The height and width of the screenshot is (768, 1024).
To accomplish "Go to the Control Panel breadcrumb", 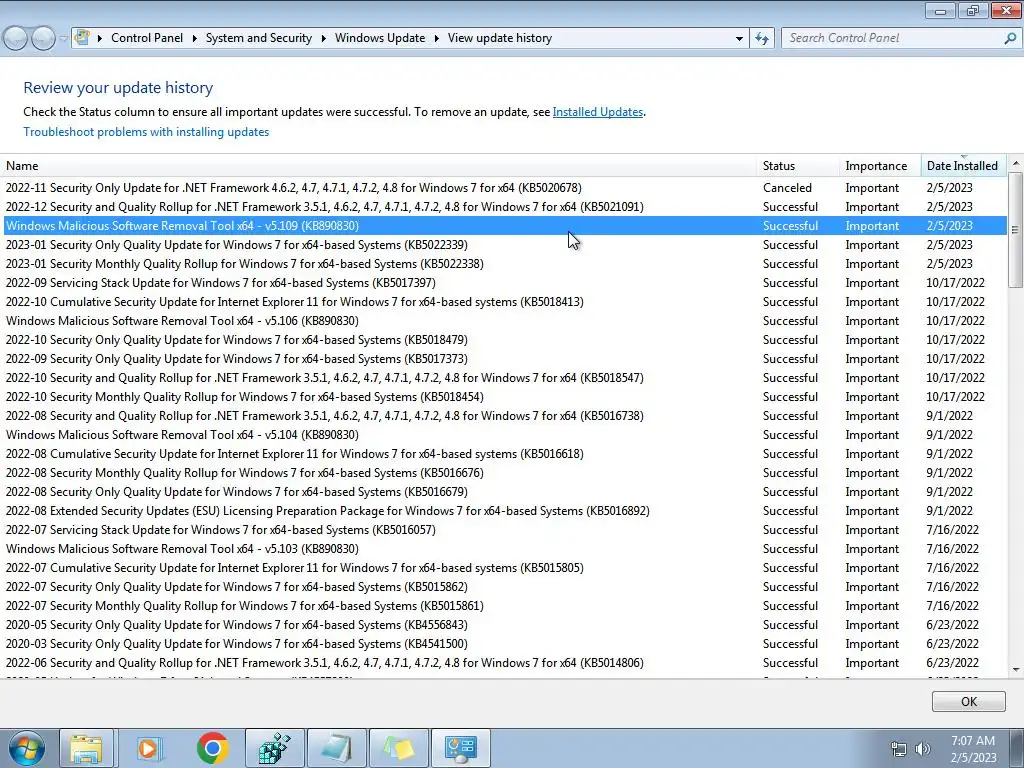I will click(x=147, y=38).
